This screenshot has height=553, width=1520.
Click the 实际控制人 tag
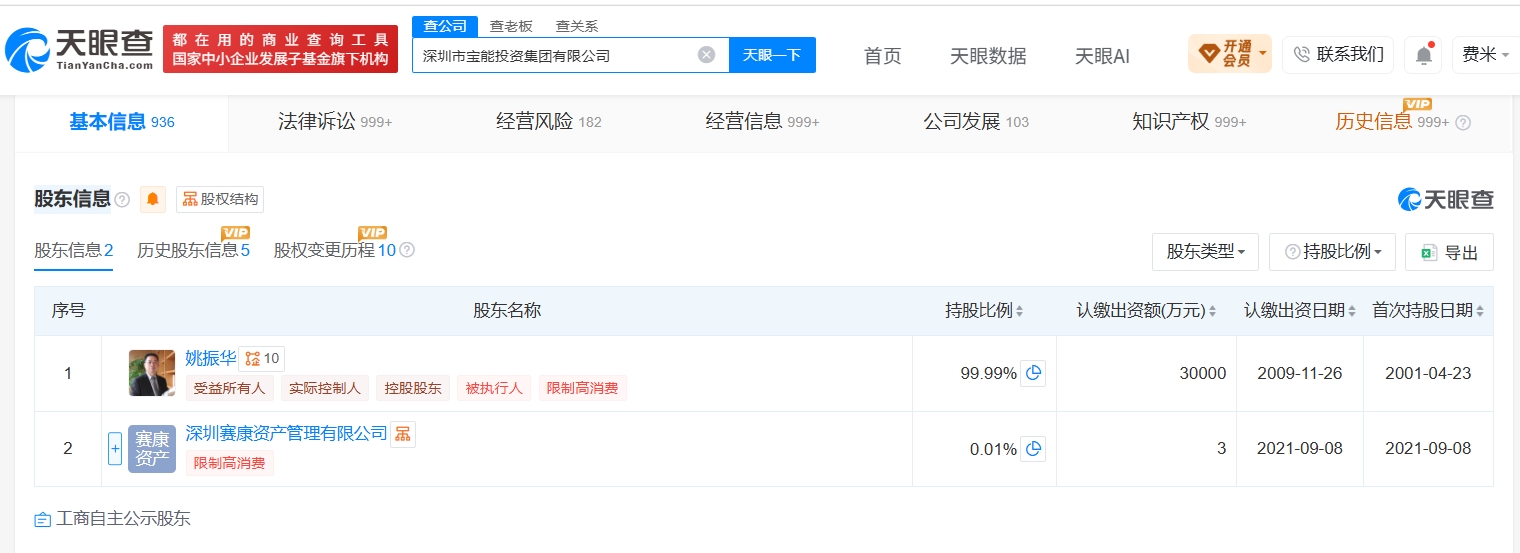(325, 388)
